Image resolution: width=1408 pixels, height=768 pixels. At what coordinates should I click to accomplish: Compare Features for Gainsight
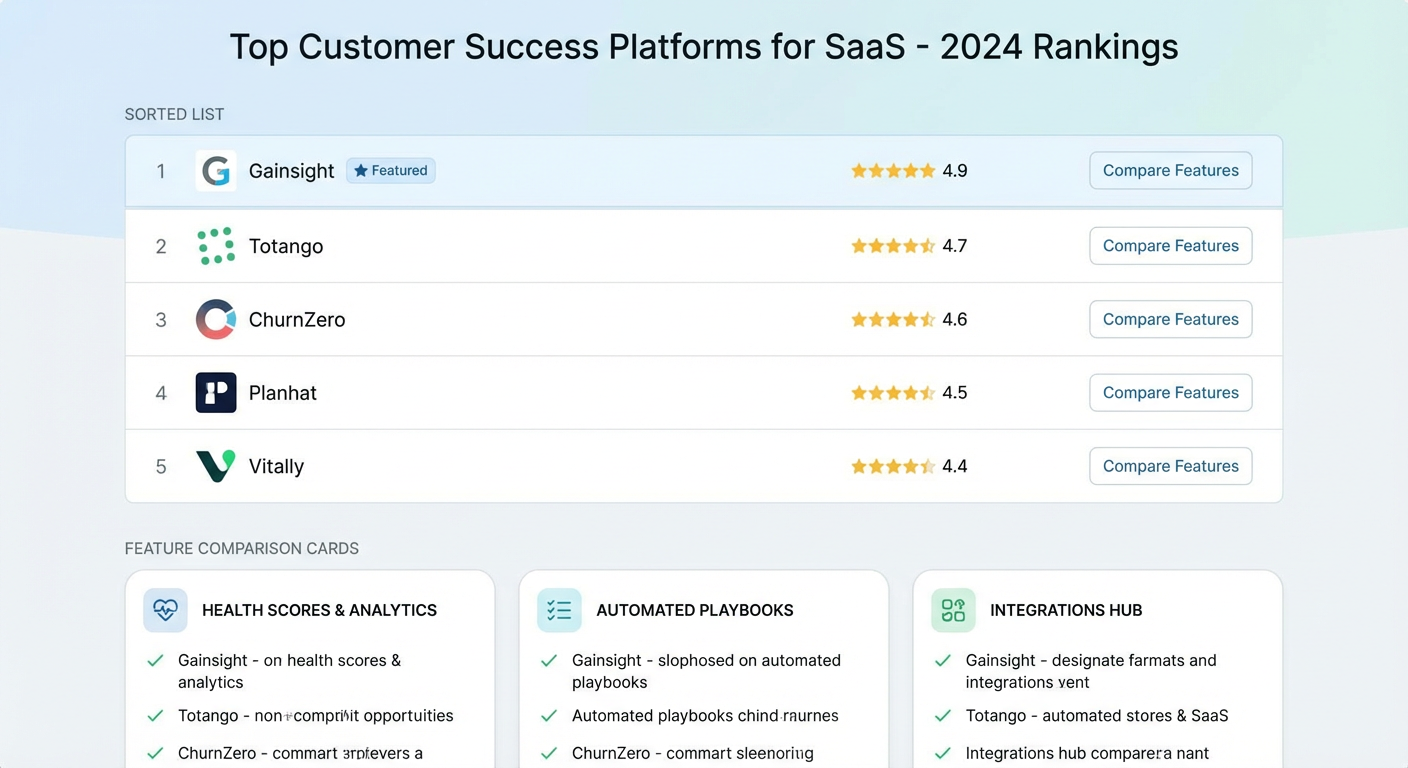point(1170,171)
